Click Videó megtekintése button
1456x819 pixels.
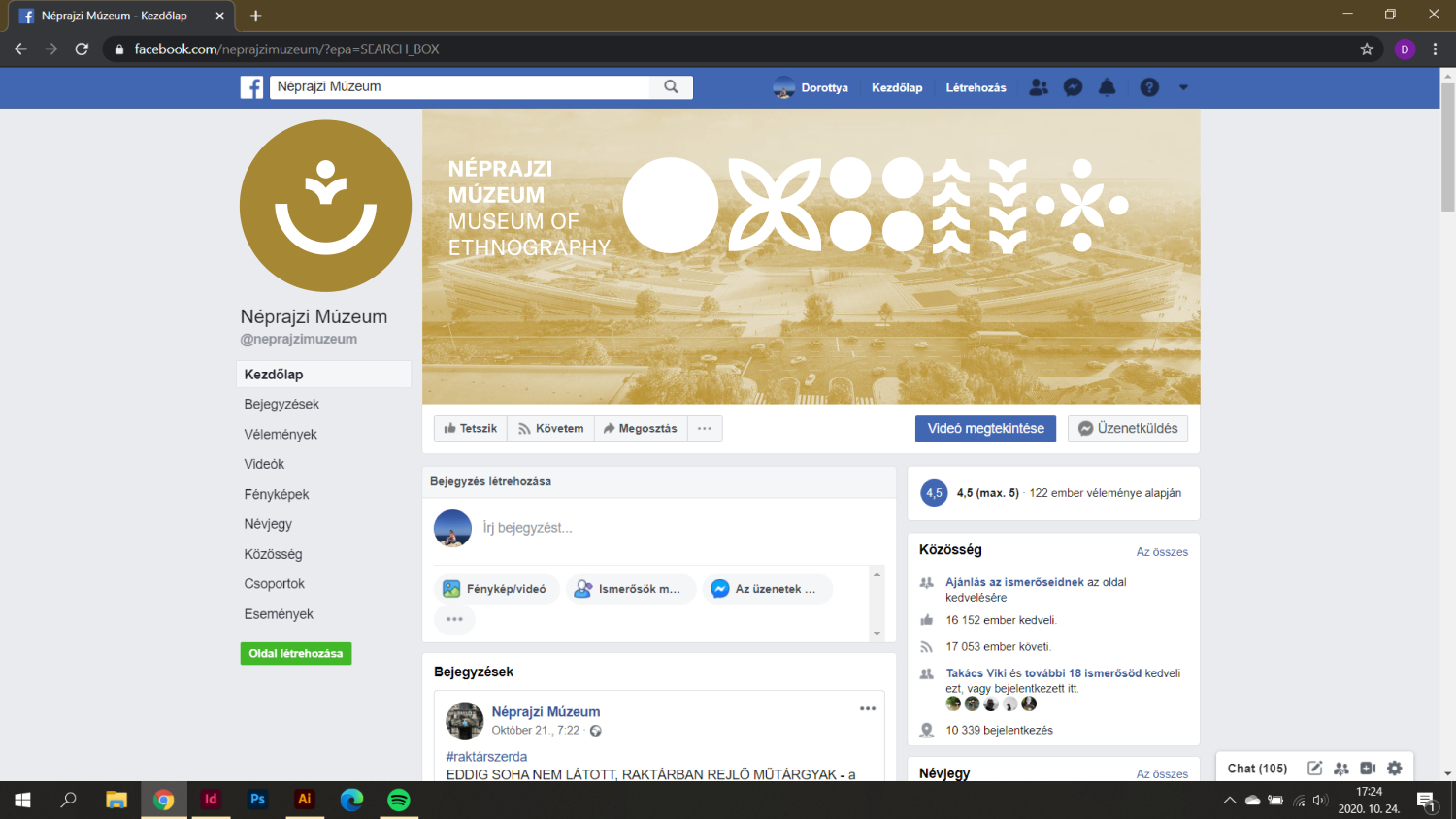tap(985, 428)
